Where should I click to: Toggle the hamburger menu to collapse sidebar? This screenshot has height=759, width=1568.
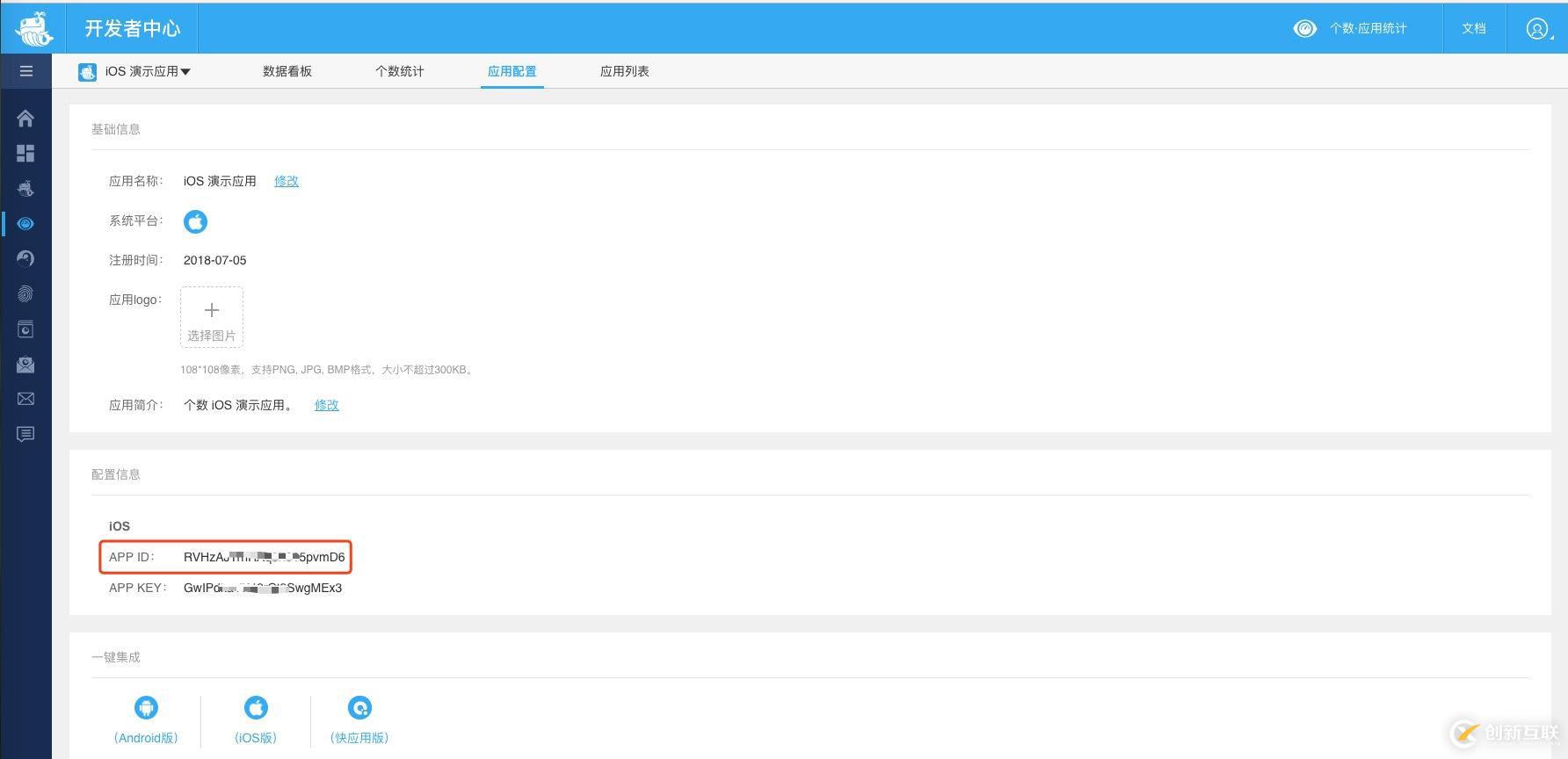26,71
